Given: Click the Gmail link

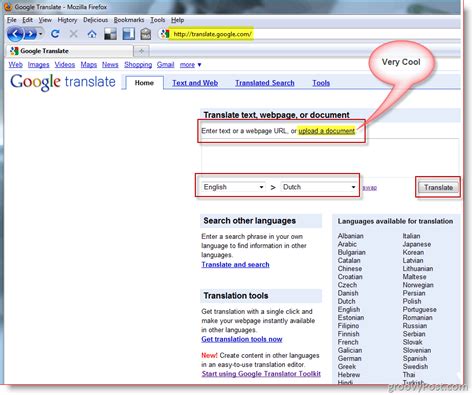Looking at the screenshot, I should tap(165, 65).
